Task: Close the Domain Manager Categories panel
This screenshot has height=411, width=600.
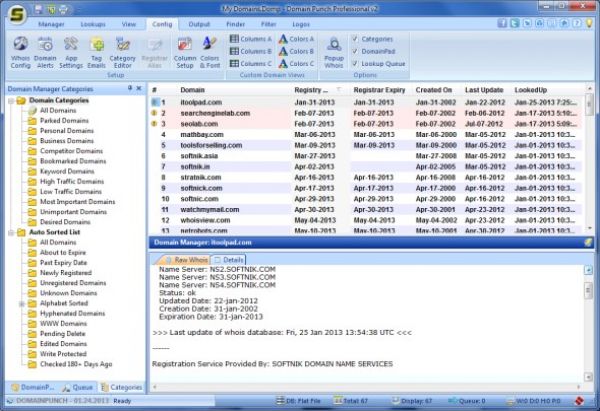Action: [x=139, y=88]
